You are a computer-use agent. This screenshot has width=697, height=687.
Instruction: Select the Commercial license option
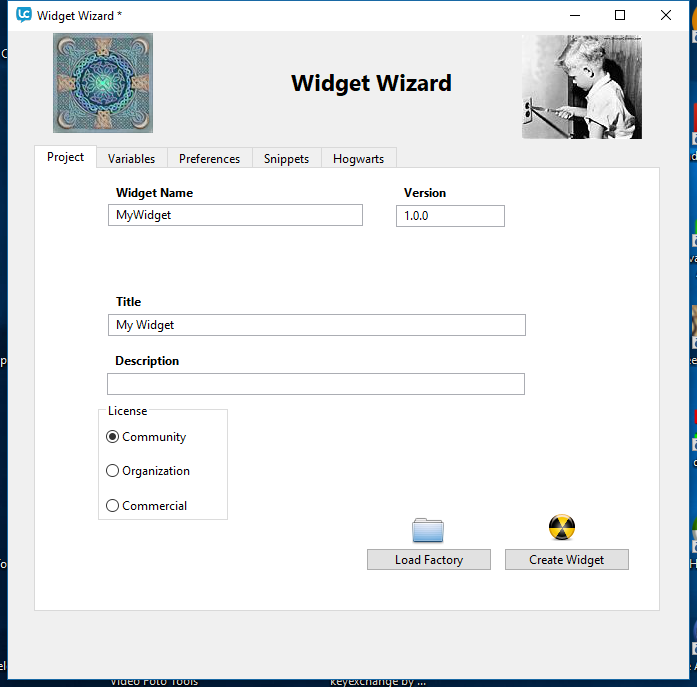147,506
